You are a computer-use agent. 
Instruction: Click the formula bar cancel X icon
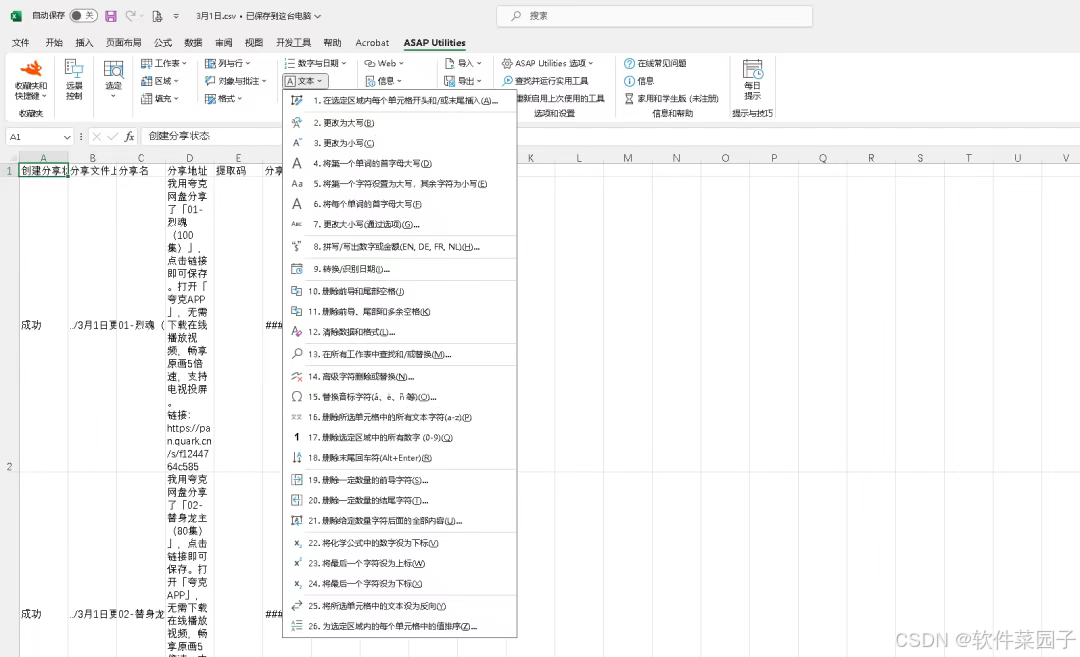tap(96, 136)
